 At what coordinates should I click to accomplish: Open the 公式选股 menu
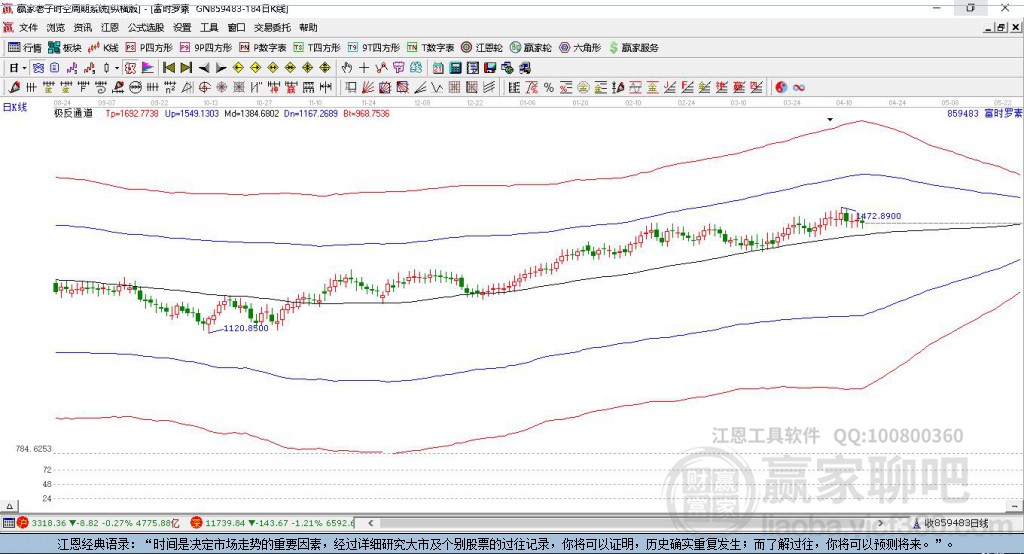(146, 27)
